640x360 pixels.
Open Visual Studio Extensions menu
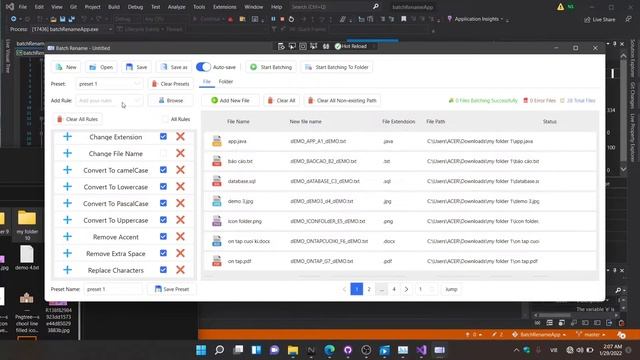click(224, 7)
